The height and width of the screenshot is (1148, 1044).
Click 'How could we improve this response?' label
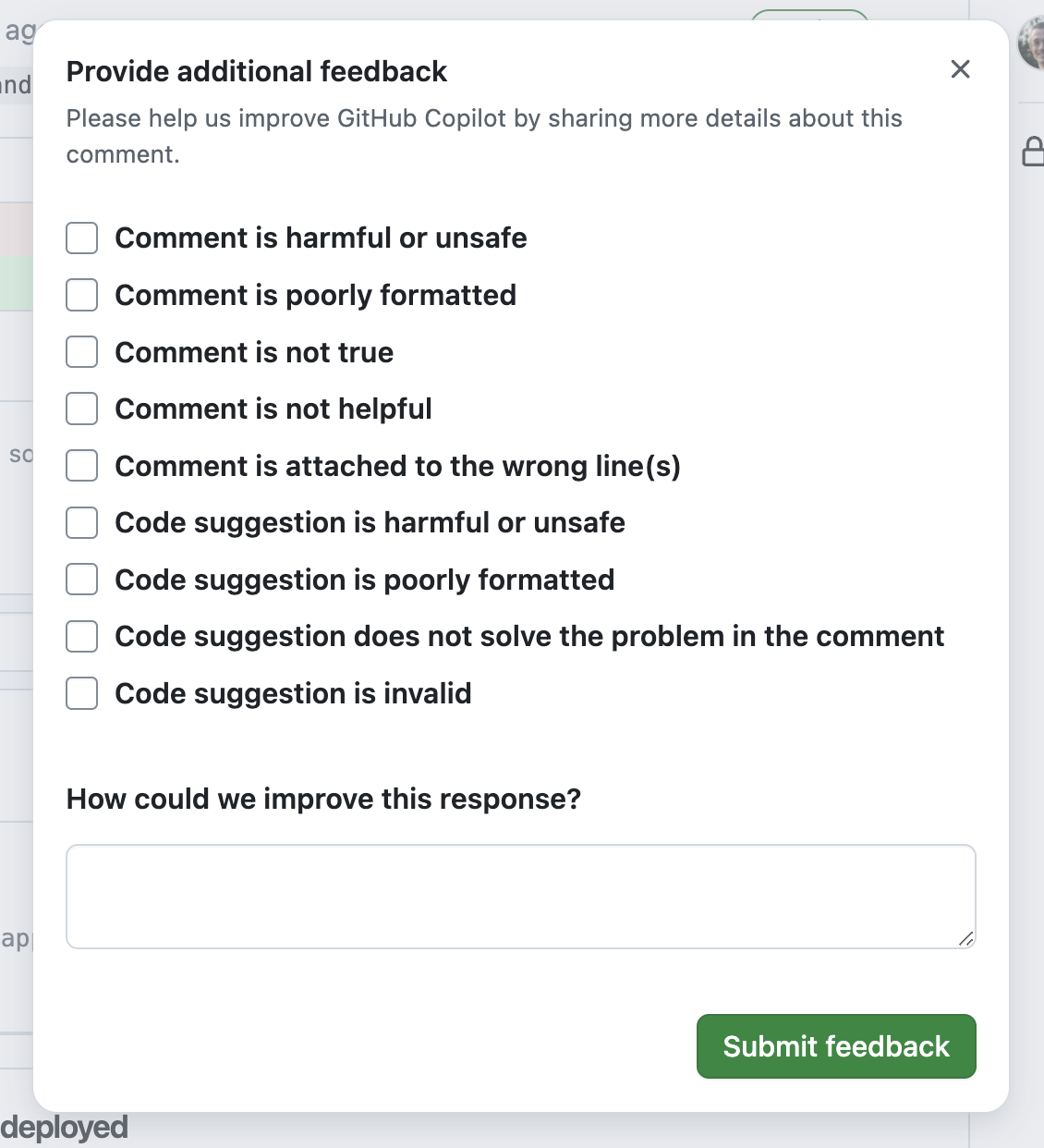[x=324, y=799]
